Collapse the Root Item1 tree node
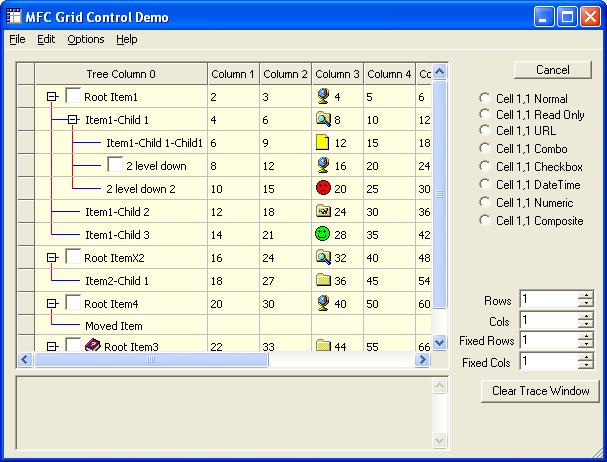607x462 pixels. pos(51,96)
